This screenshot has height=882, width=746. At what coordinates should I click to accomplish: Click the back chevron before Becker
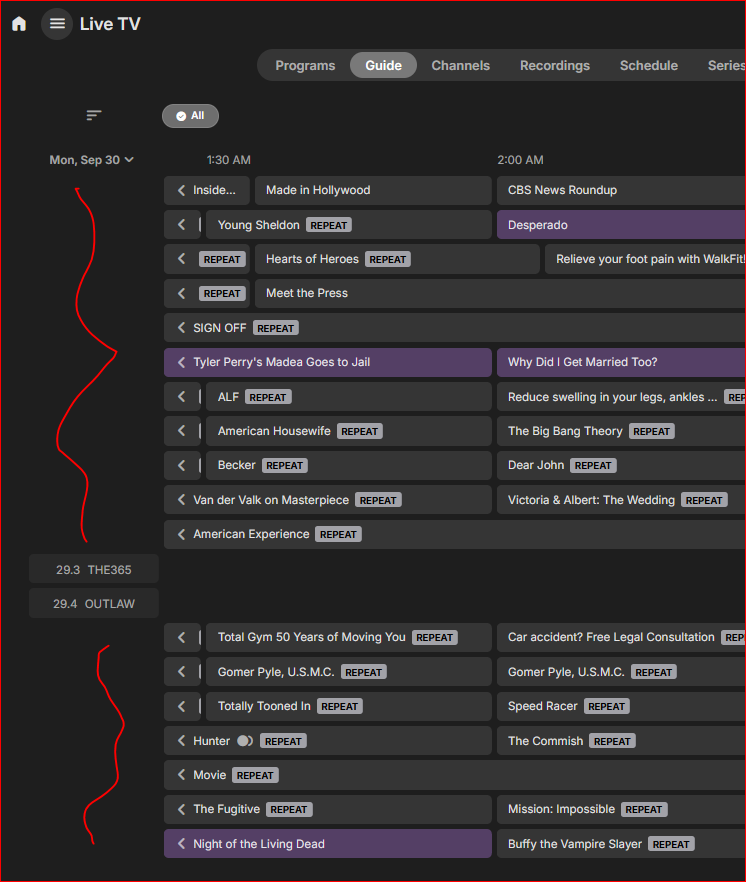coord(181,466)
